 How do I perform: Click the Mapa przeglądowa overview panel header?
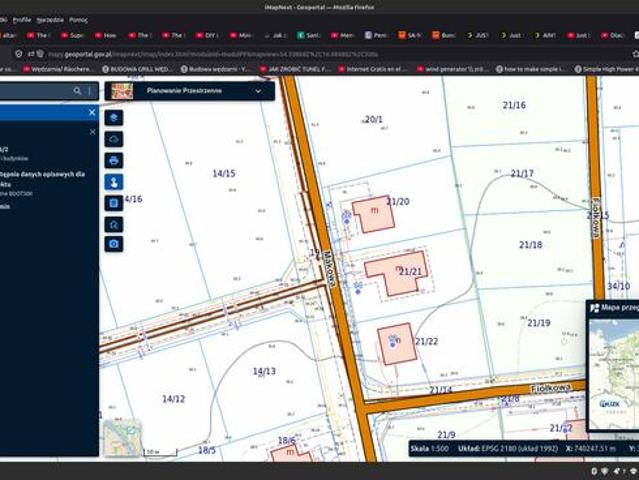pos(613,308)
